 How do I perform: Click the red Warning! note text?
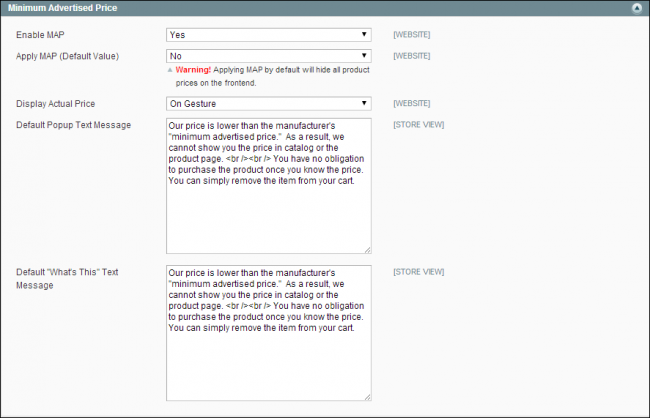pos(193,70)
